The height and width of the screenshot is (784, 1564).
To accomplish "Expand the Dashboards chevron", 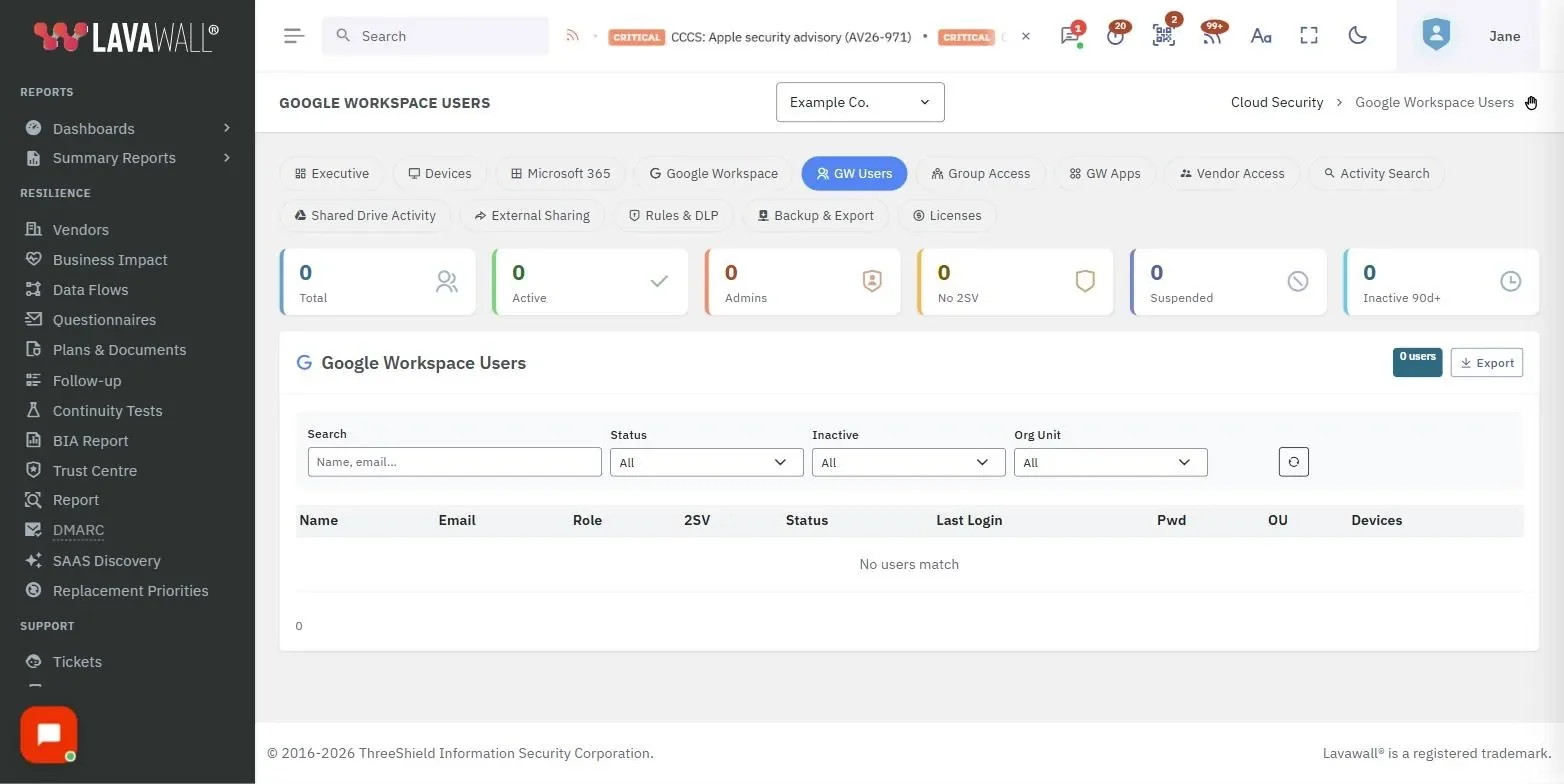I will (x=227, y=128).
